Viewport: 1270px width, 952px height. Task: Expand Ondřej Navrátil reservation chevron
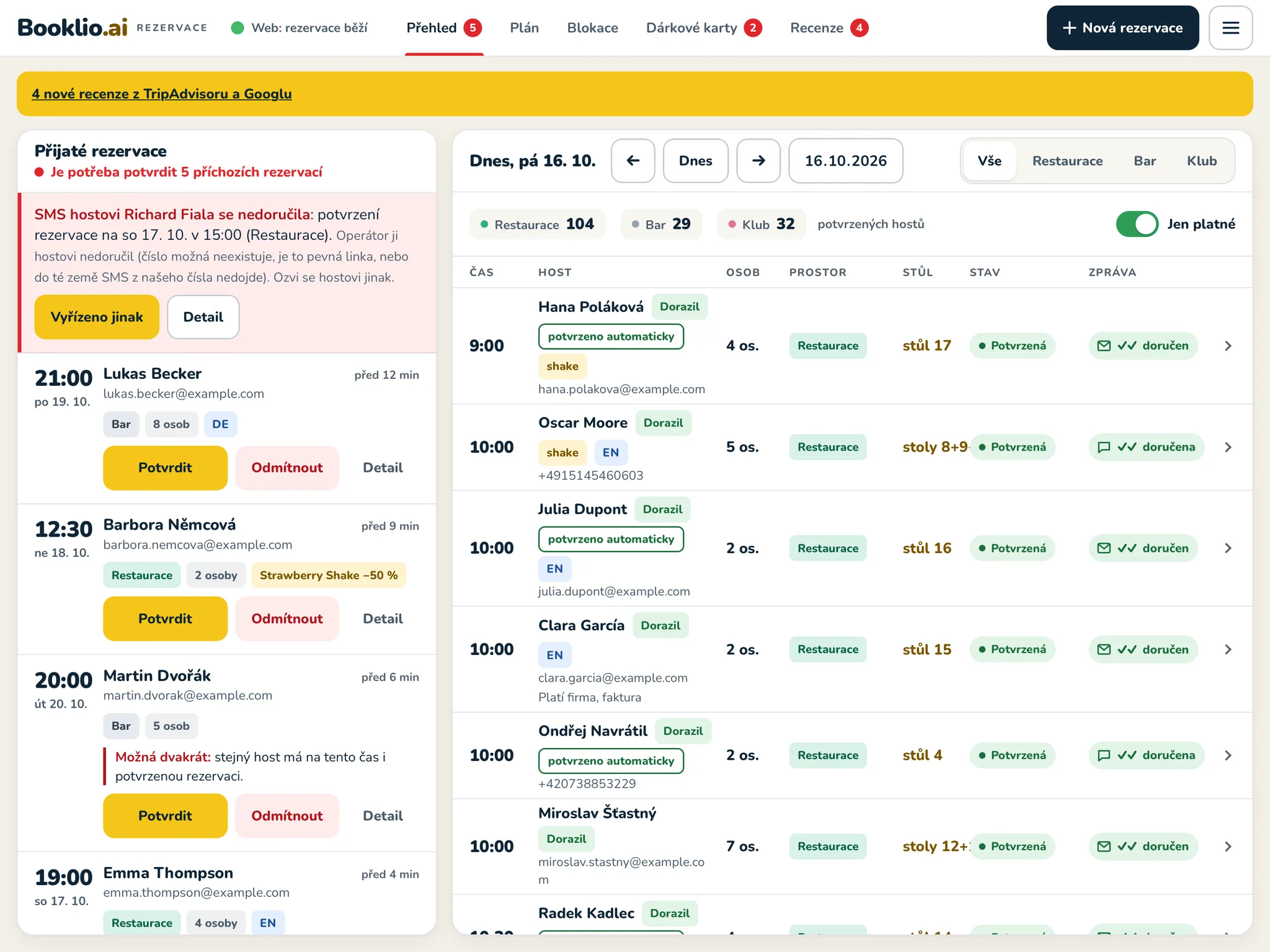point(1228,755)
